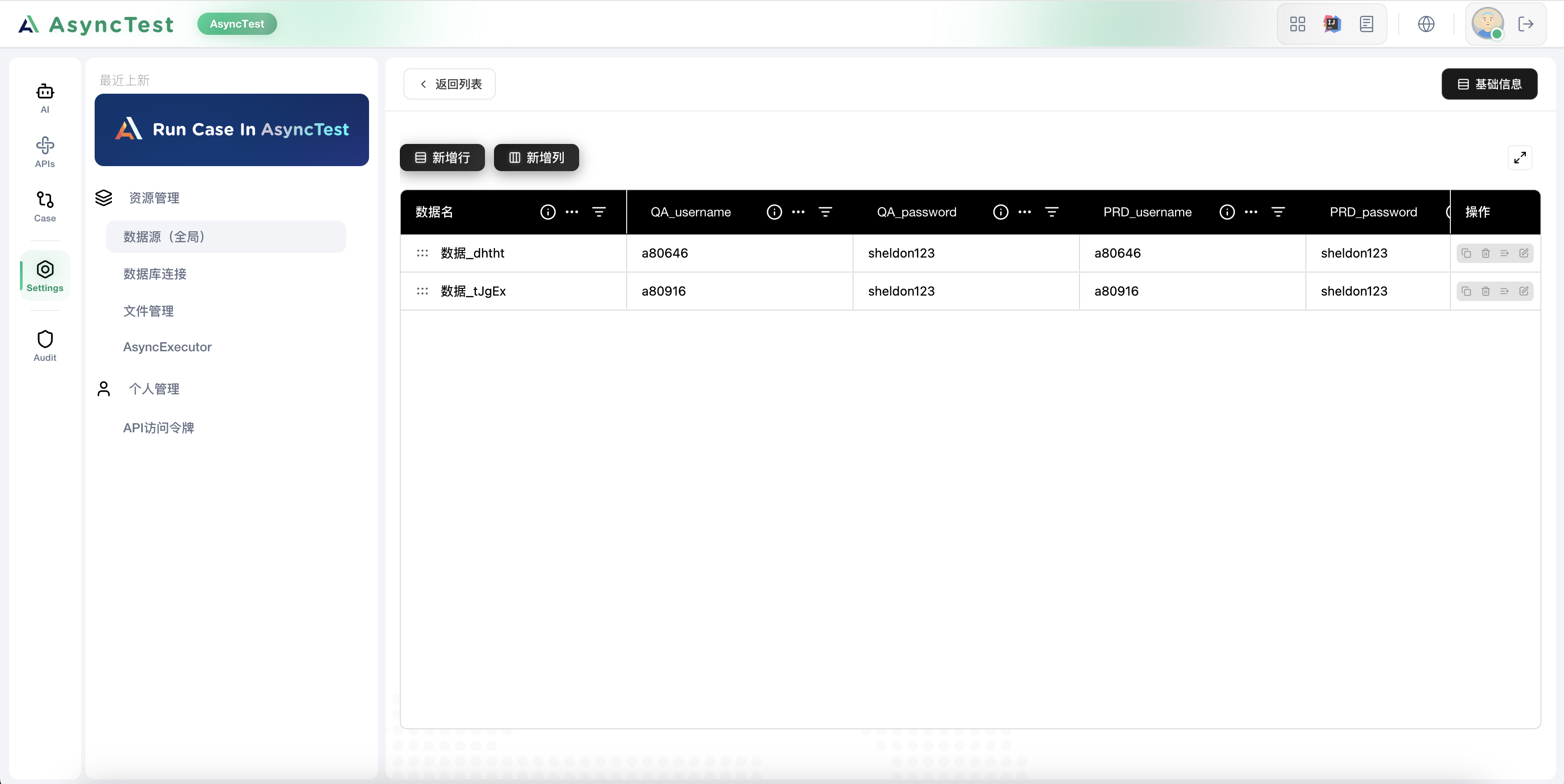
Task: Open filter for 数据名 column
Action: pos(599,212)
